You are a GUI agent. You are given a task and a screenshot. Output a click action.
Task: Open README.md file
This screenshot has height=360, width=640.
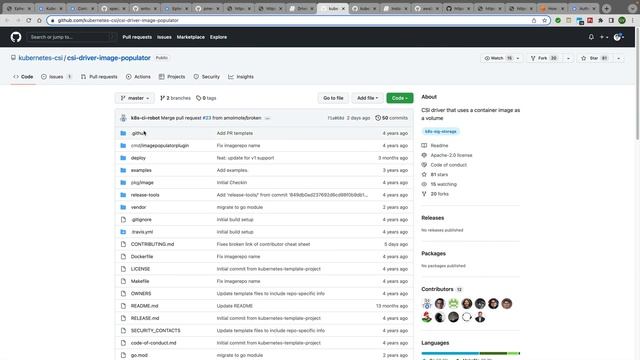click(x=144, y=306)
